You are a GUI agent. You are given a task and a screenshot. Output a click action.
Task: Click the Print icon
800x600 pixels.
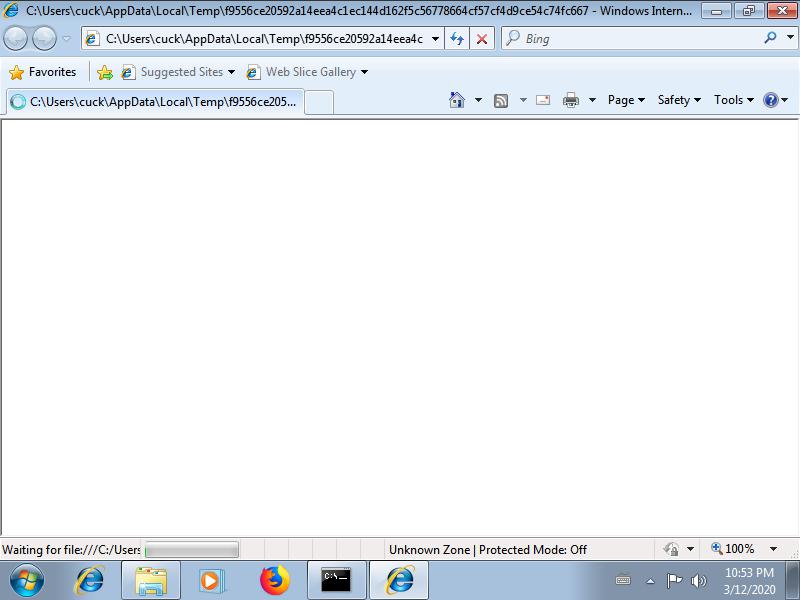pyautogui.click(x=570, y=100)
